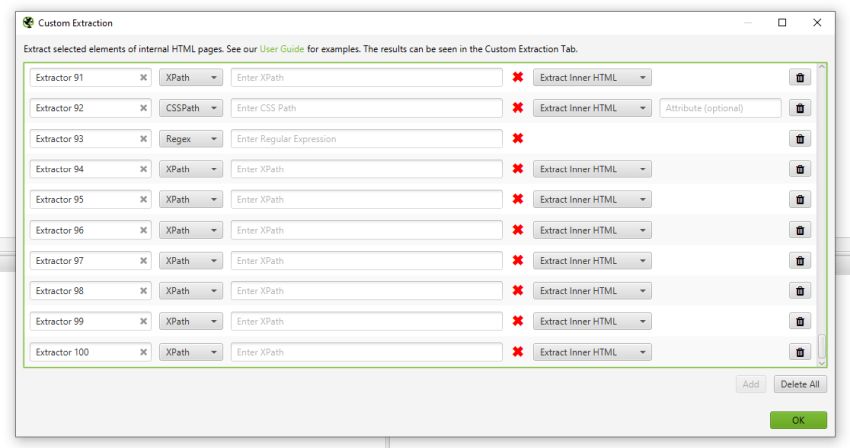This screenshot has width=850, height=448.
Task: Click red invalid marker for Extractor 94
Action: [517, 169]
